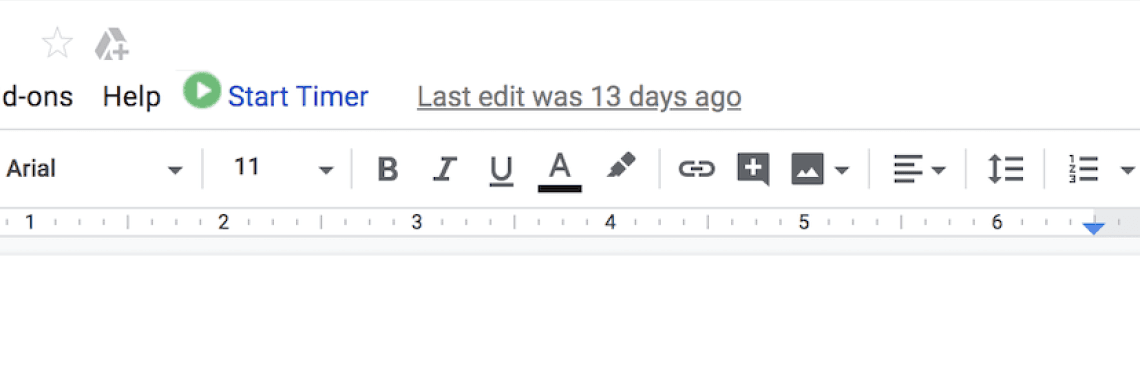Start the timer via Start Timer link

click(x=298, y=97)
